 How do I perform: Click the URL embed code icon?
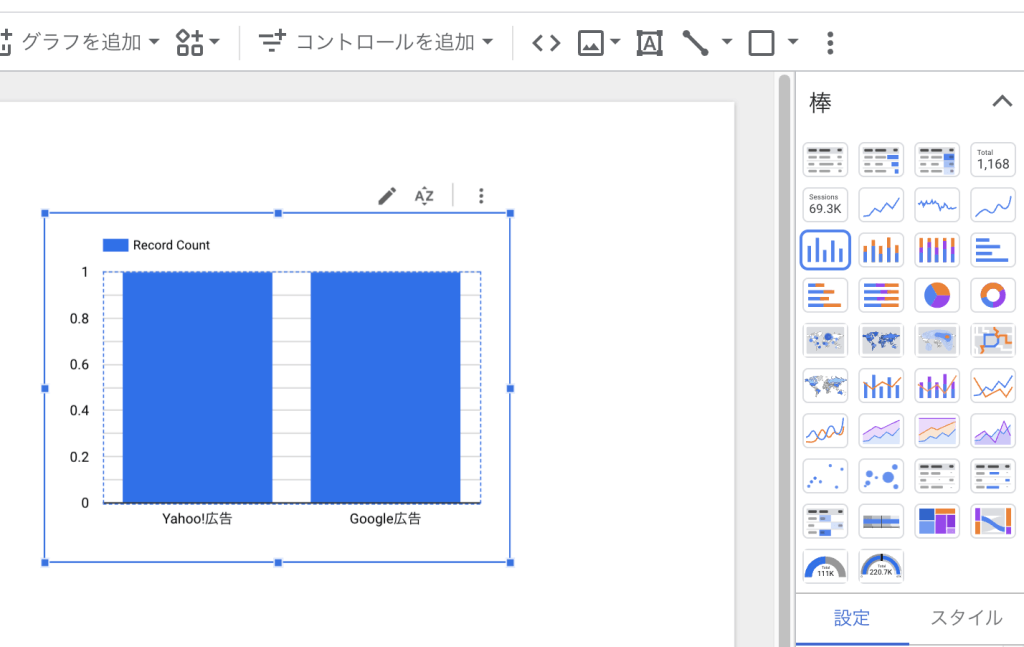[546, 43]
